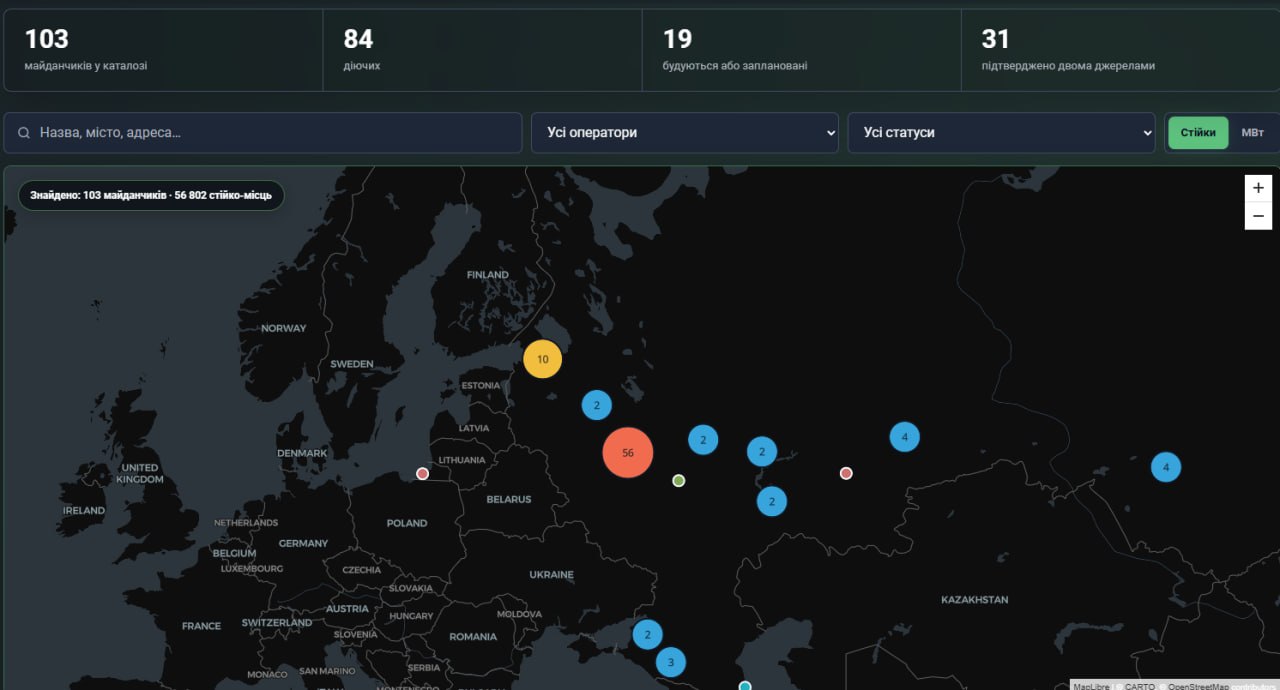Click the UNITED KINGDOM label on the map
This screenshot has width=1280, height=690.
(140, 473)
